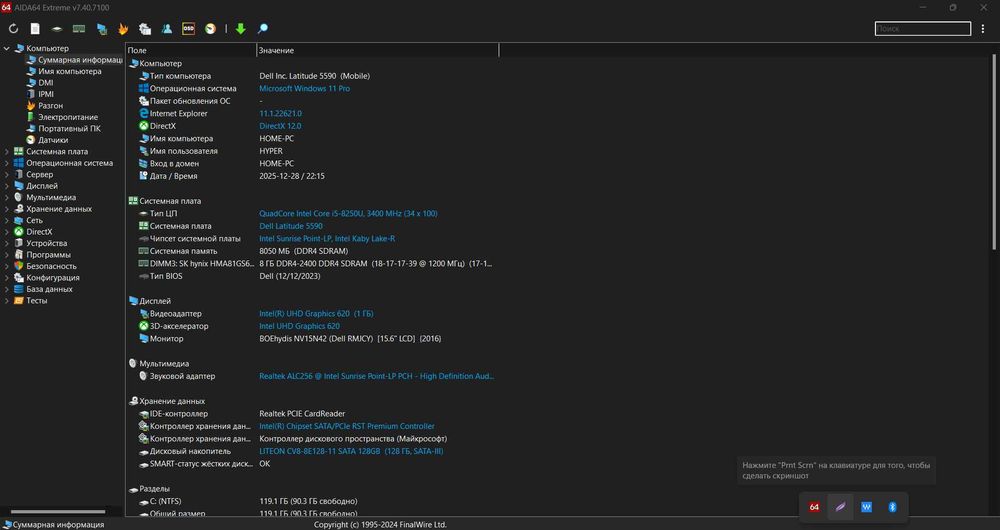Select the SMART-статус row
Screen dimensions: 1000x530
click(x=312, y=464)
